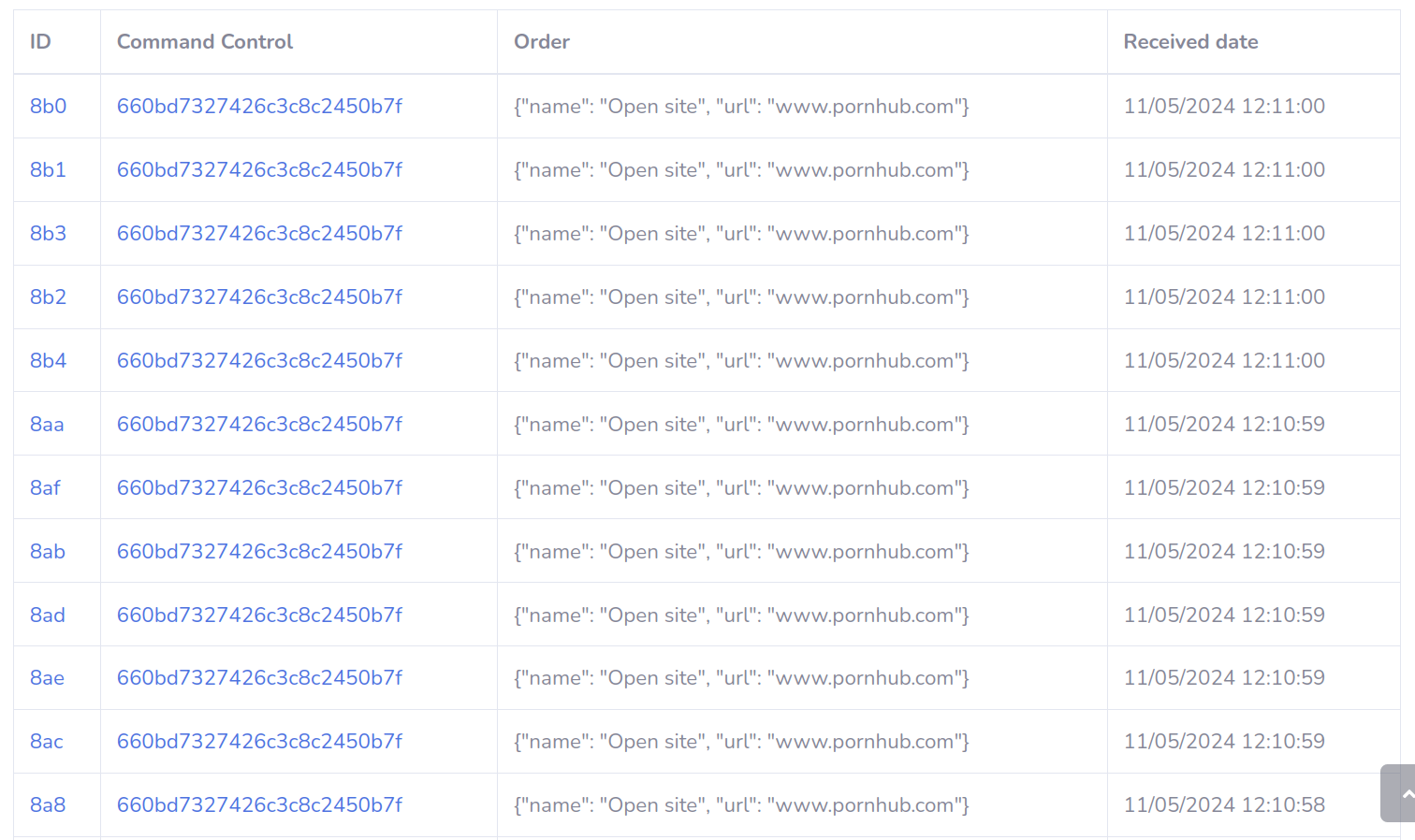The width and height of the screenshot is (1415, 840).
Task: Select the Order text in row 8a8
Action: (x=741, y=805)
